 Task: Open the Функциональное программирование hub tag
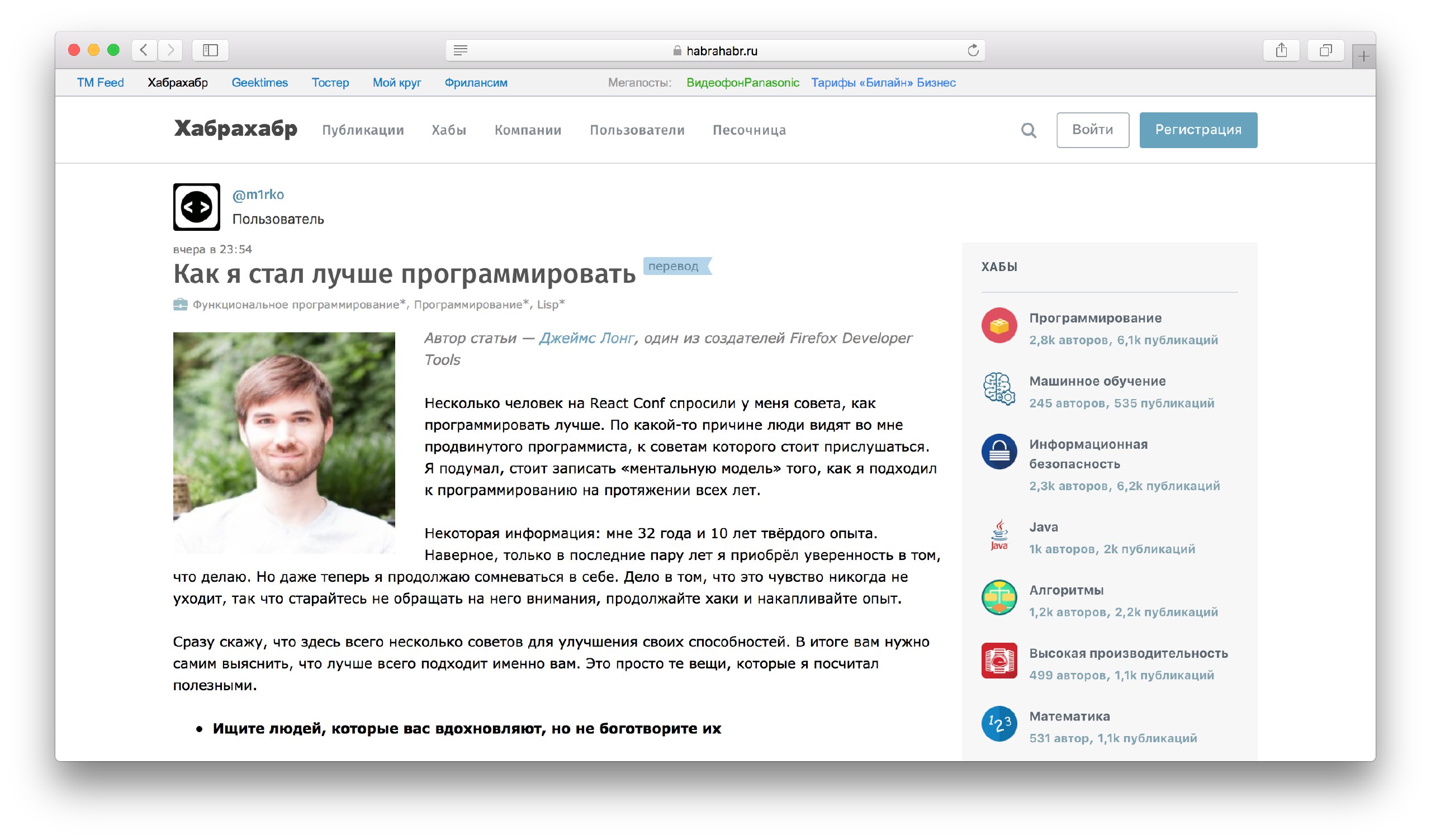coord(298,305)
